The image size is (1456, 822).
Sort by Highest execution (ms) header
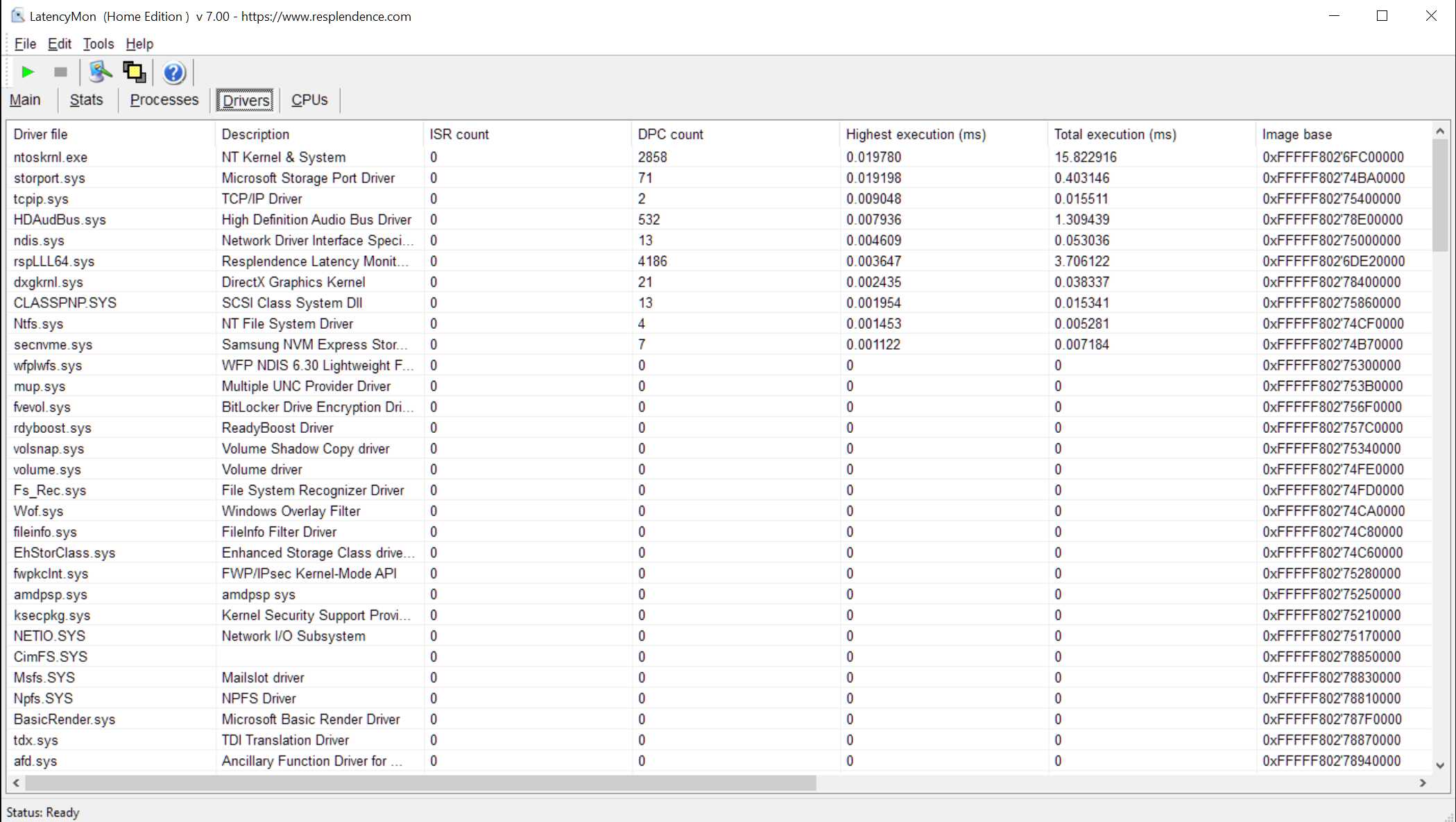click(943, 135)
